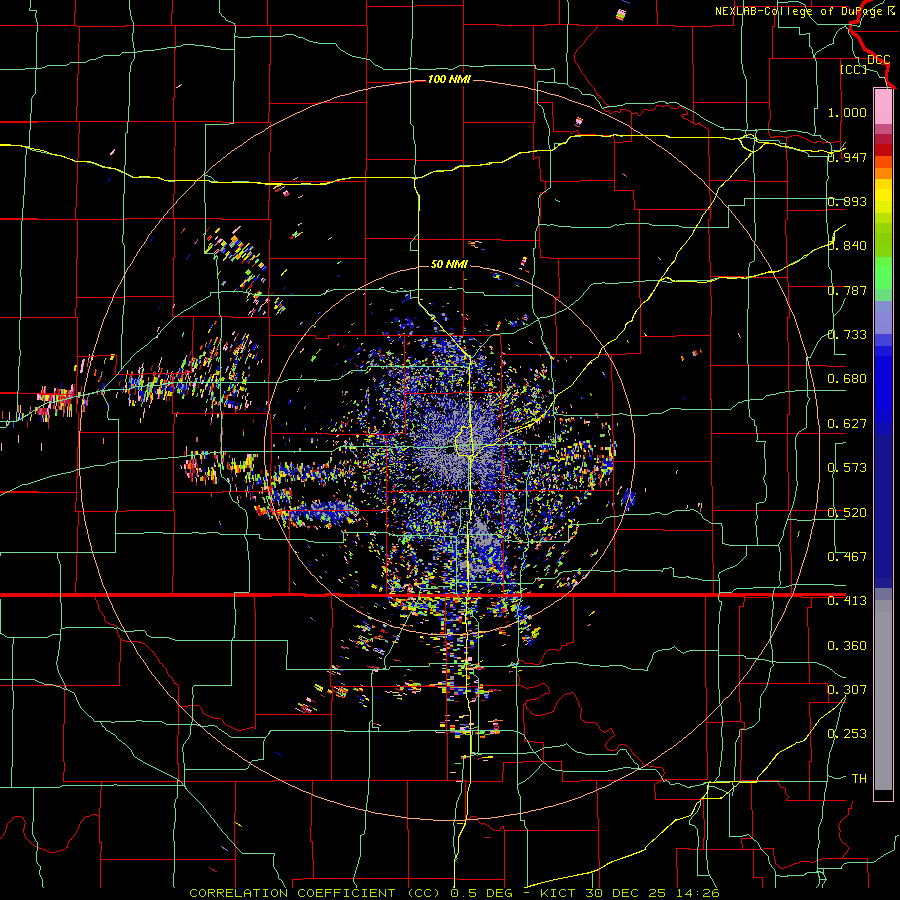
Task: Click the NEXLAB-College of DuPage label
Action: [804, 11]
